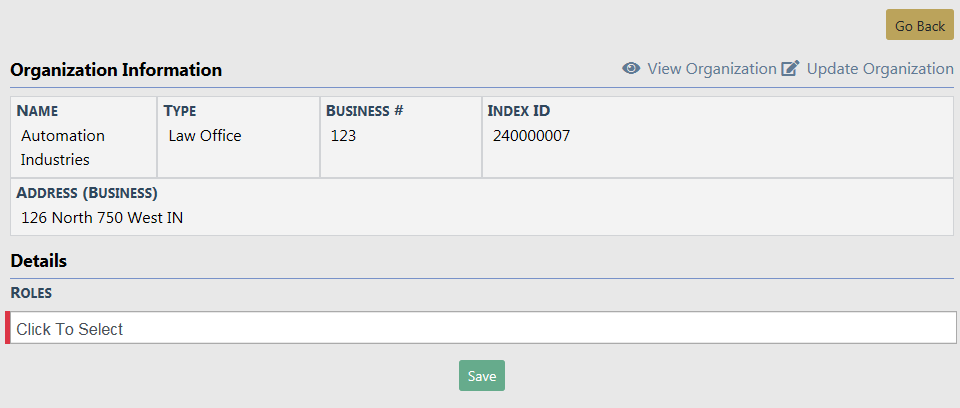960x408 pixels.
Task: Open the Update Organization link text
Action: (x=879, y=69)
